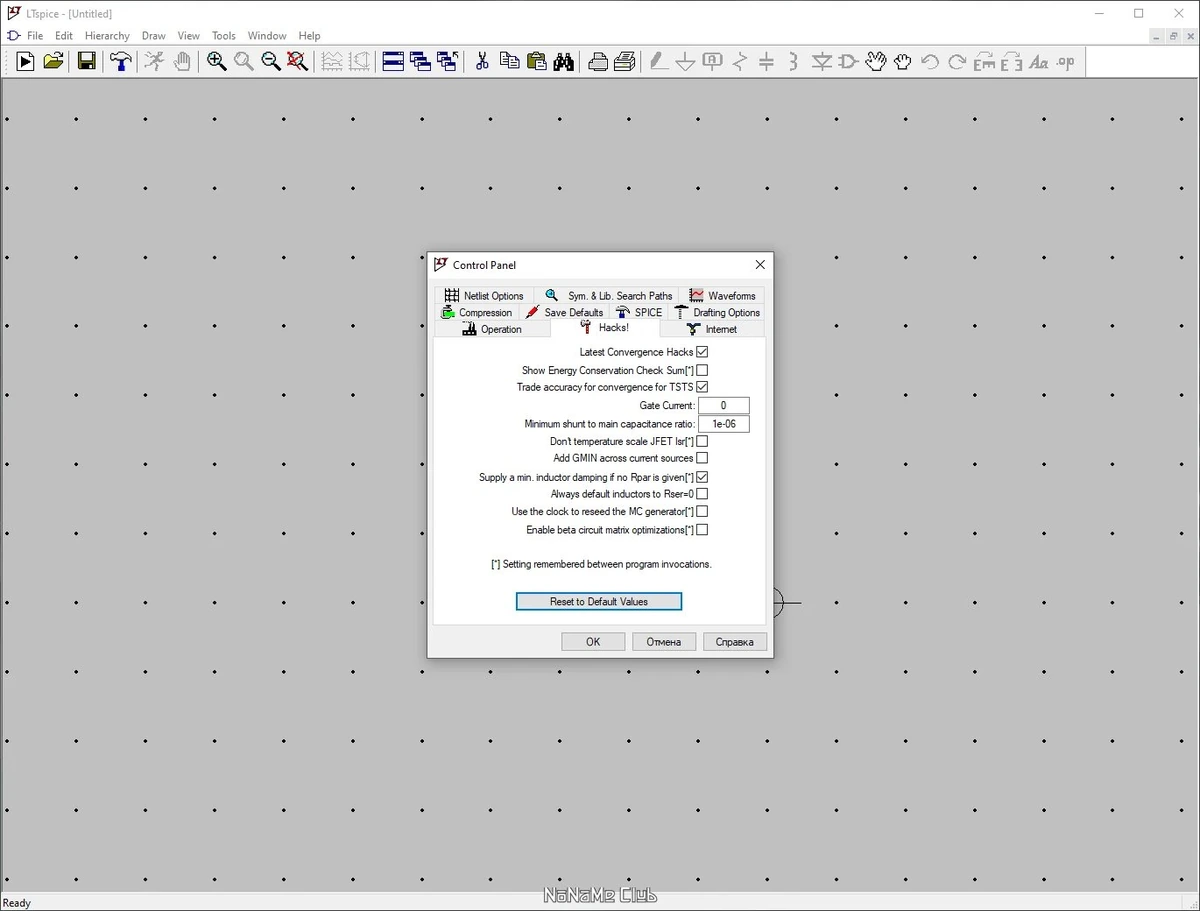Viewport: 1200px width, 911px height.
Task: Click the Cut scissors icon
Action: coord(482,61)
